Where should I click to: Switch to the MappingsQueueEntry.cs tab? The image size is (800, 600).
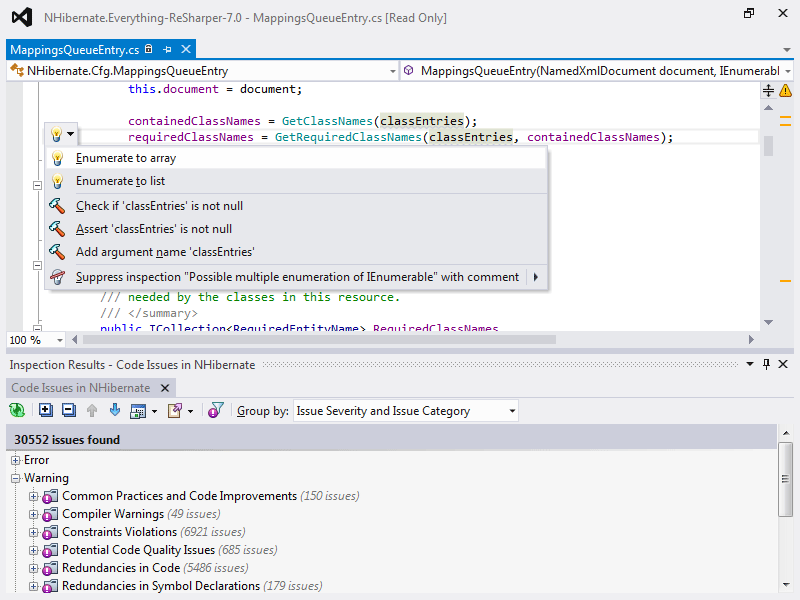(74, 49)
